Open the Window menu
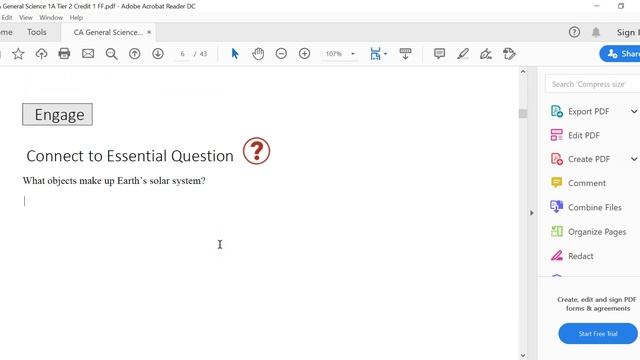Image resolution: width=640 pixels, height=360 pixels. pos(51,18)
